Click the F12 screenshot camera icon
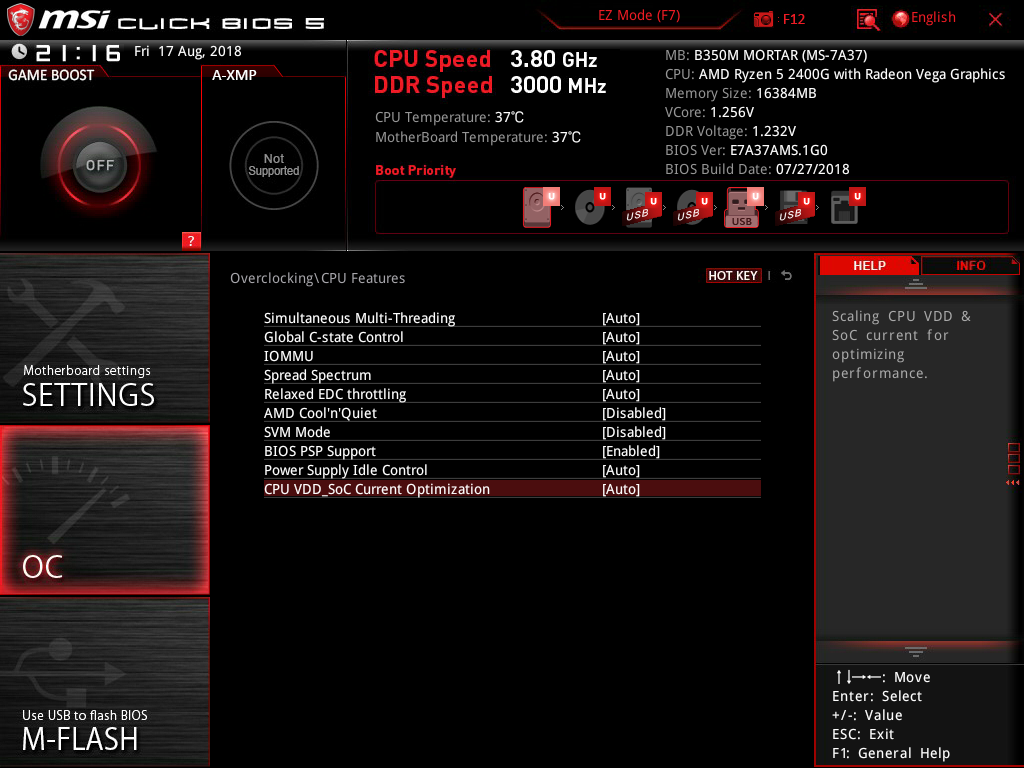Screen dimensions: 1024x768 763,19
